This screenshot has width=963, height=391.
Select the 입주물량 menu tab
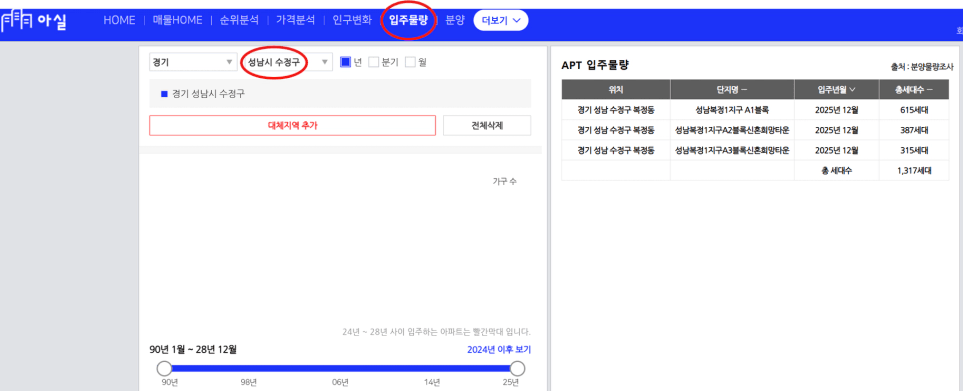point(408,20)
